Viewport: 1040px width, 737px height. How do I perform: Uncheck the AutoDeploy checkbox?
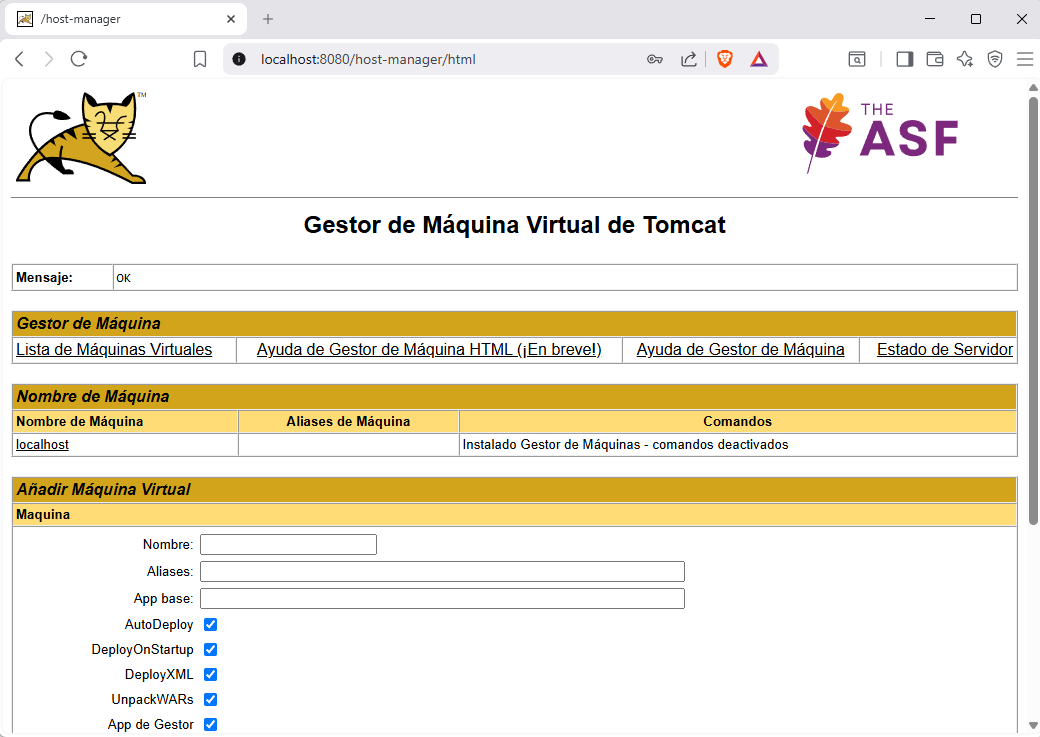210,624
